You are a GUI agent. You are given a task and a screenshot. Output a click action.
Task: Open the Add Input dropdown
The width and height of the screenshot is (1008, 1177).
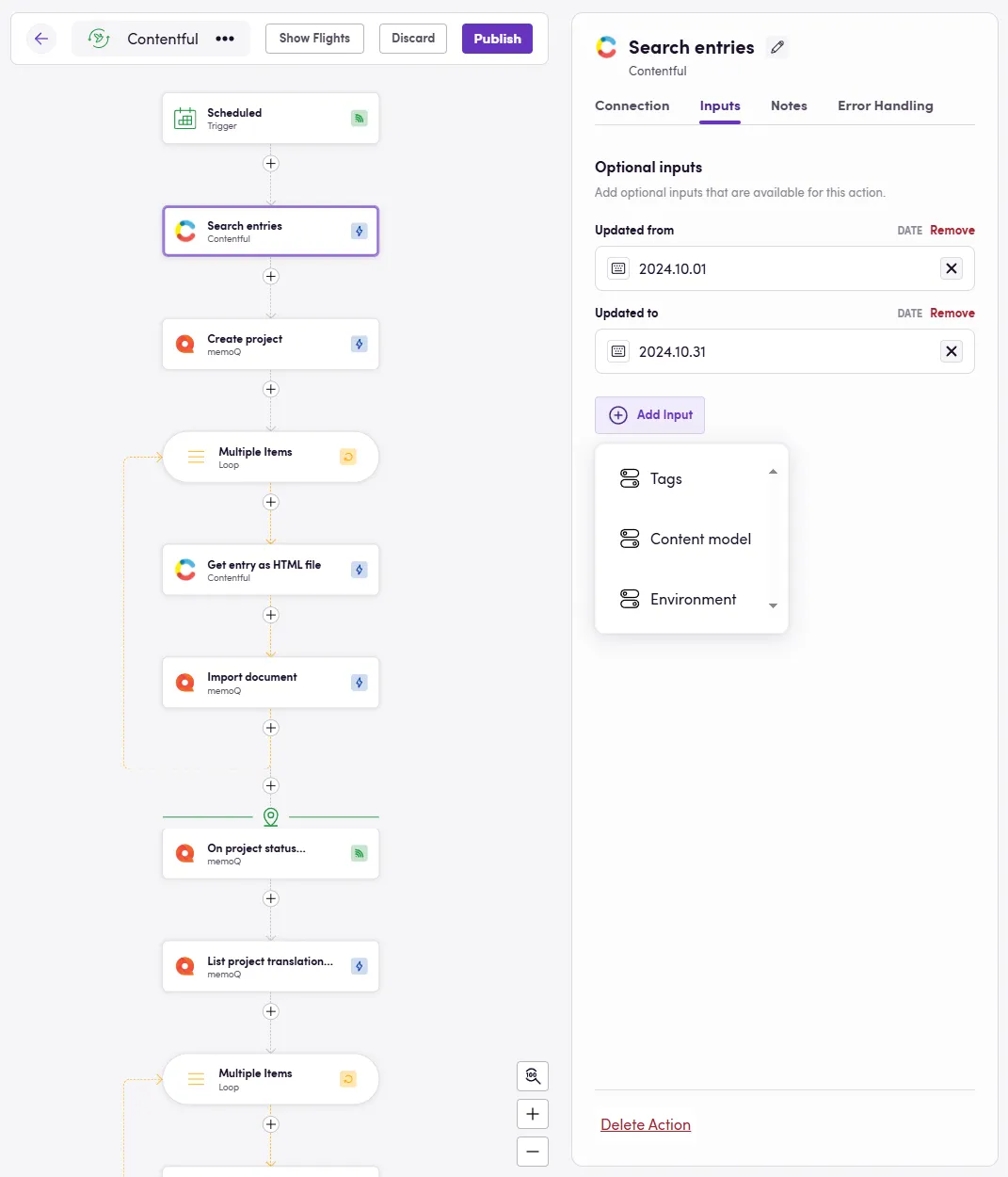[649, 415]
